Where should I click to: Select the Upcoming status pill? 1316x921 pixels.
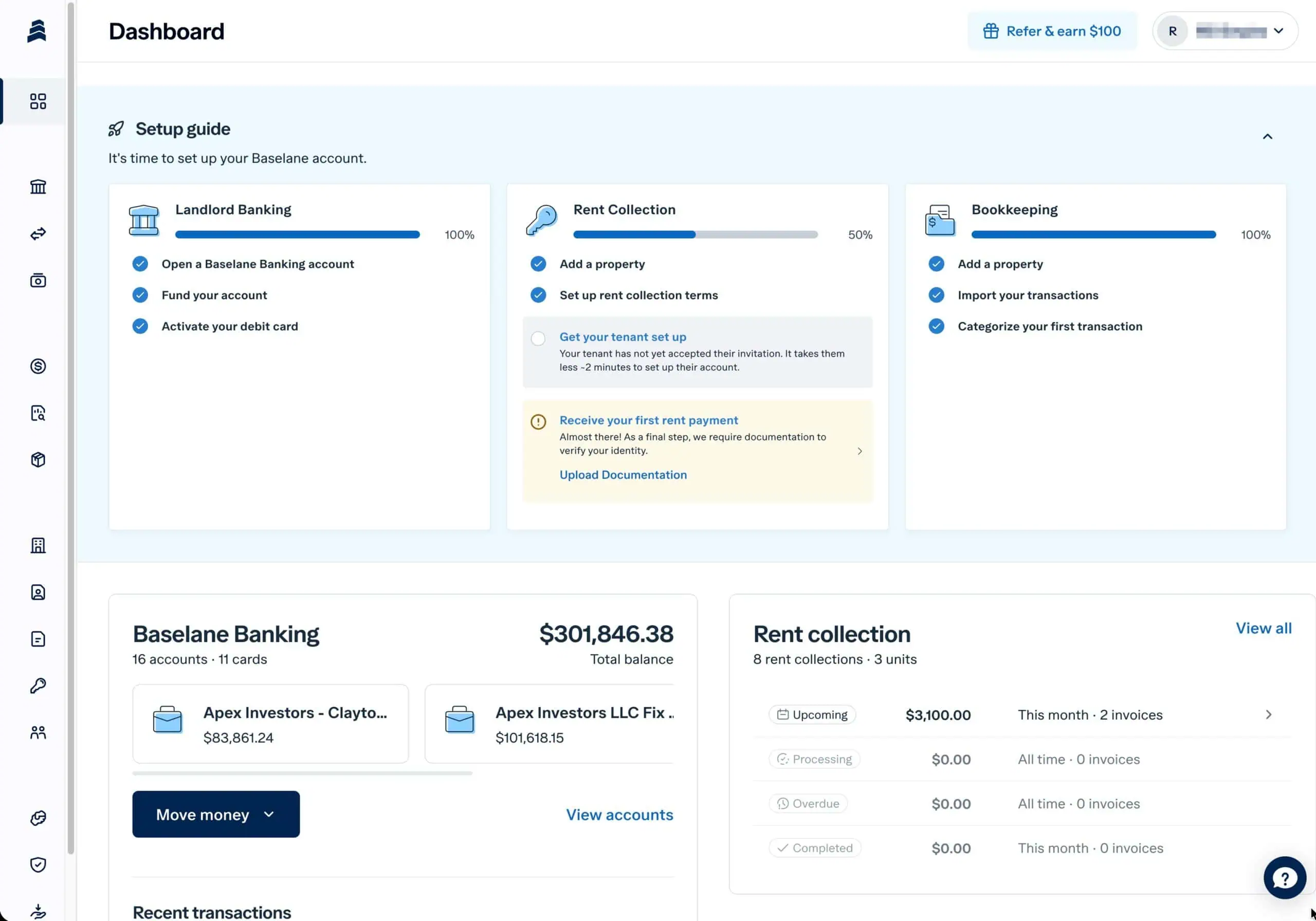(x=812, y=715)
